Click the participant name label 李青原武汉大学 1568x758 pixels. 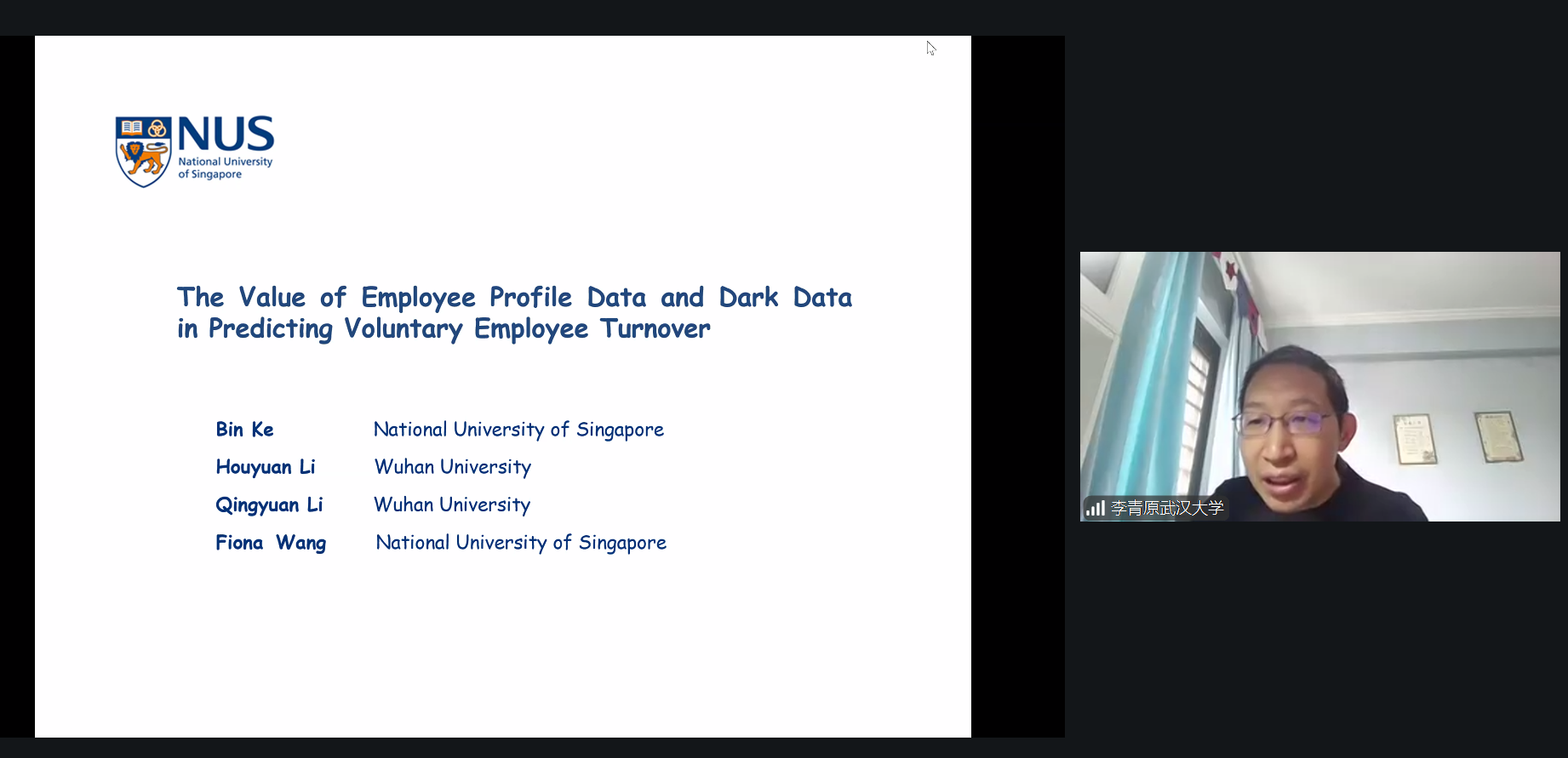(1167, 508)
